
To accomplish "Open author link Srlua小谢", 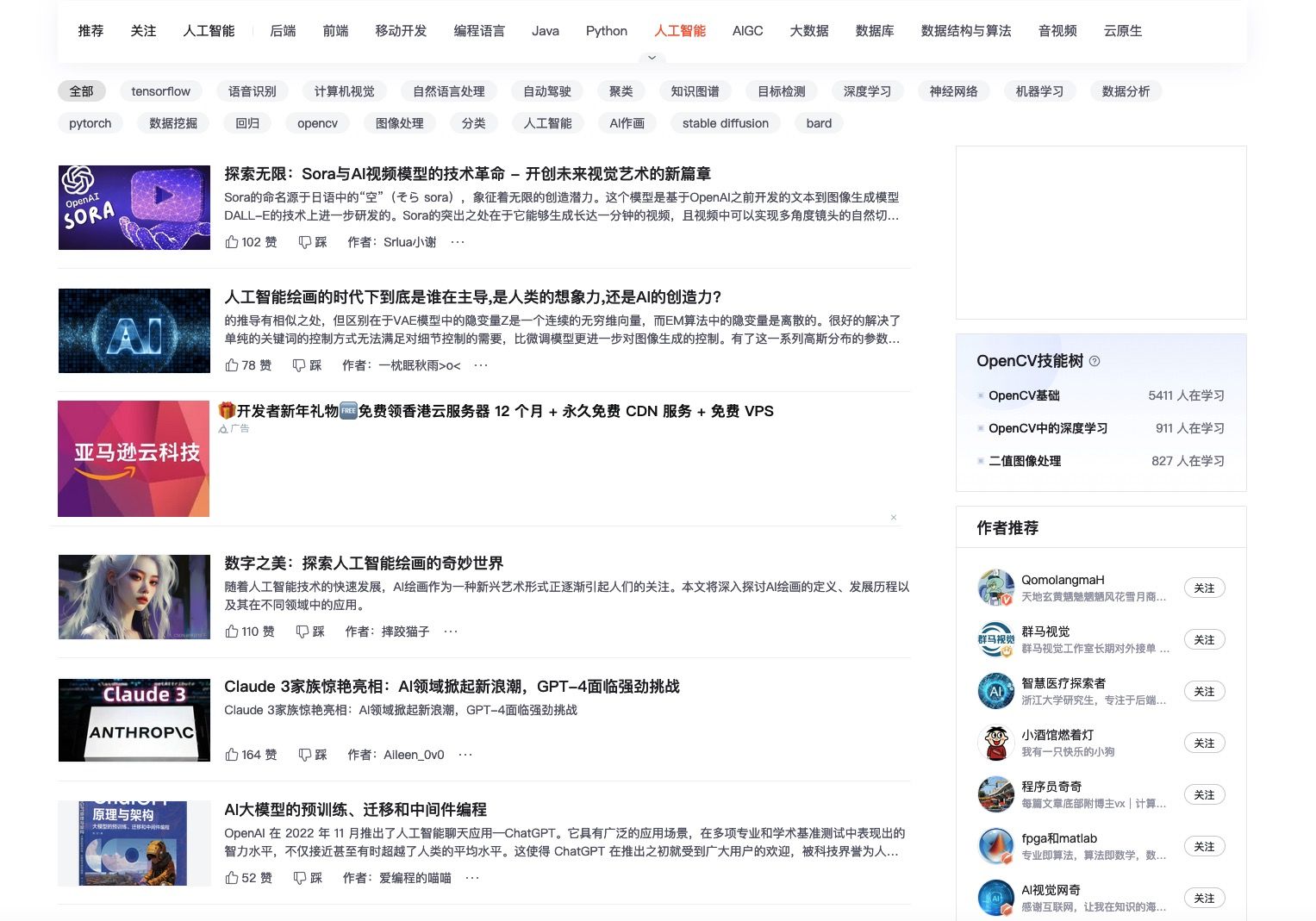I will point(409,242).
